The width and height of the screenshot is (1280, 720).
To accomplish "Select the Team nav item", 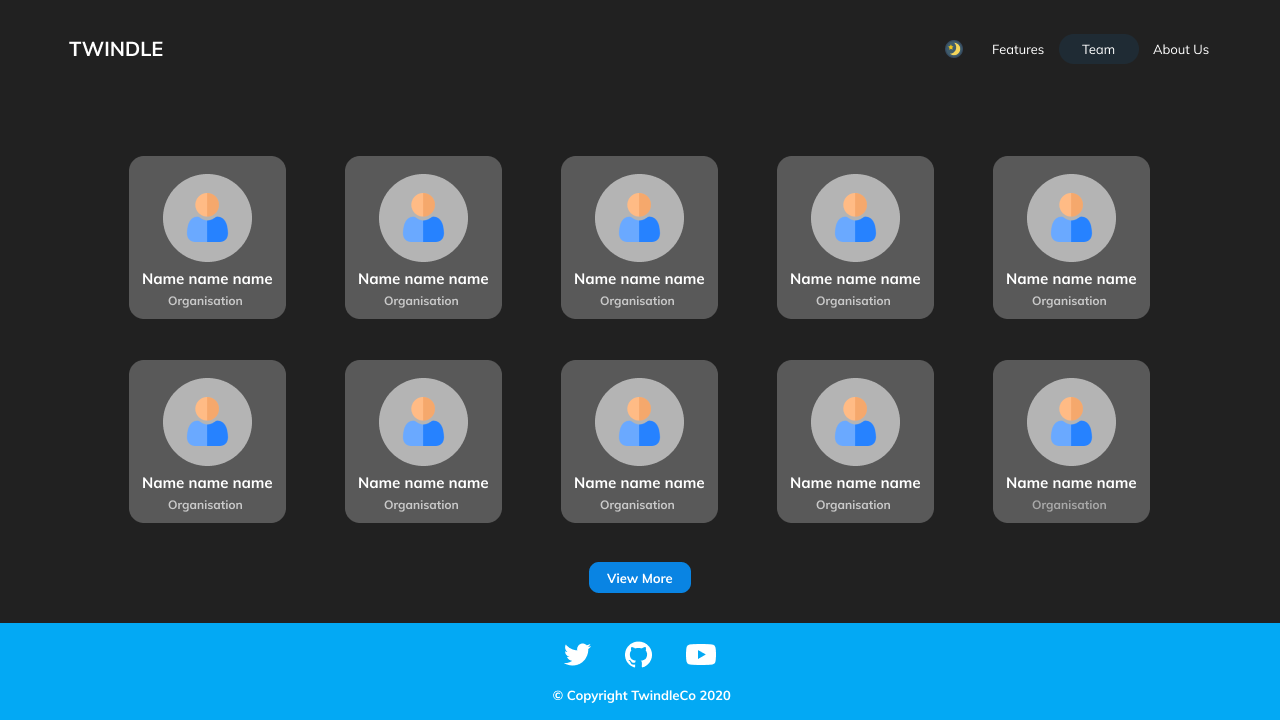I will tap(1098, 49).
